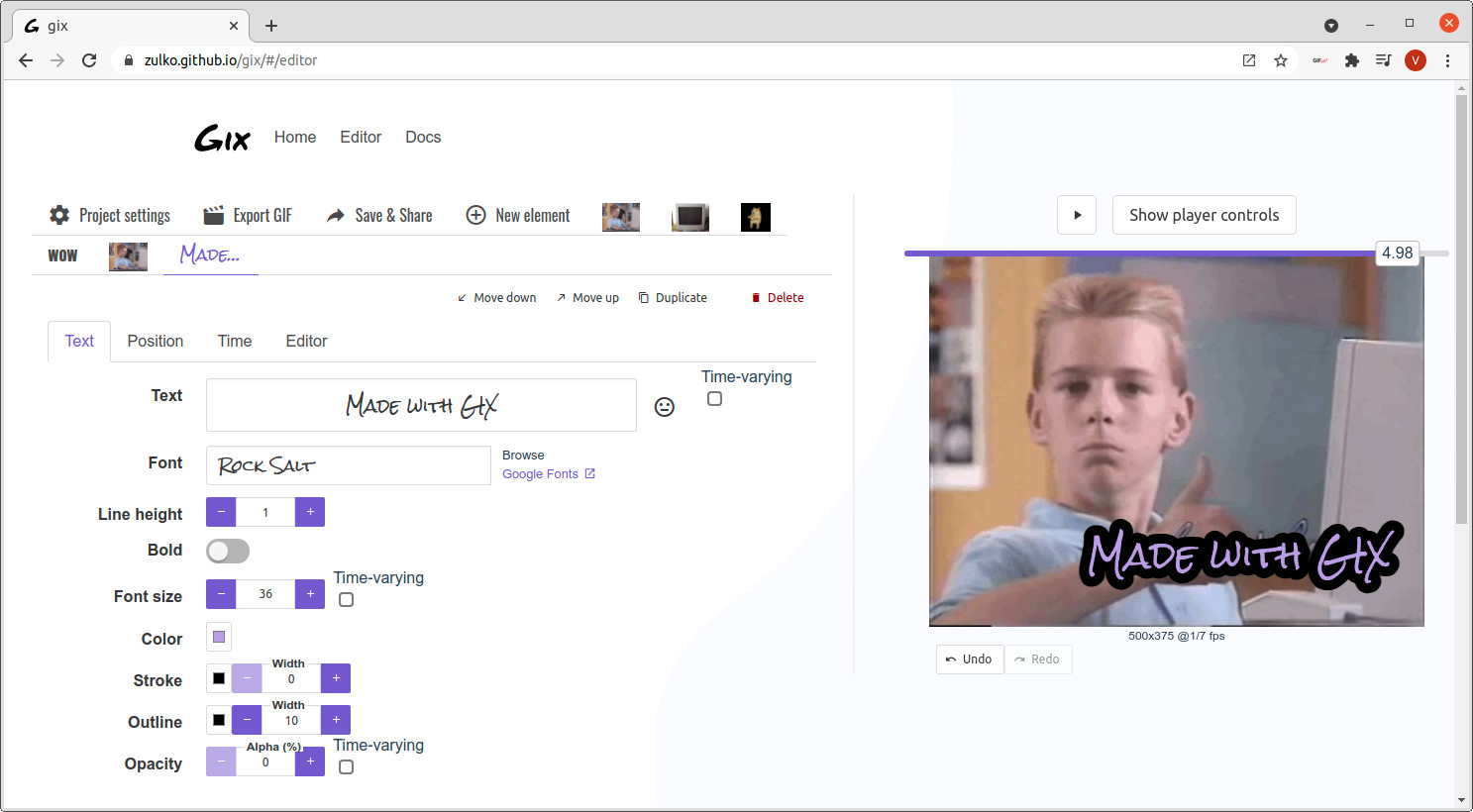Select the image element tab beside WOW
Image resolution: width=1473 pixels, height=812 pixels.
[x=128, y=256]
